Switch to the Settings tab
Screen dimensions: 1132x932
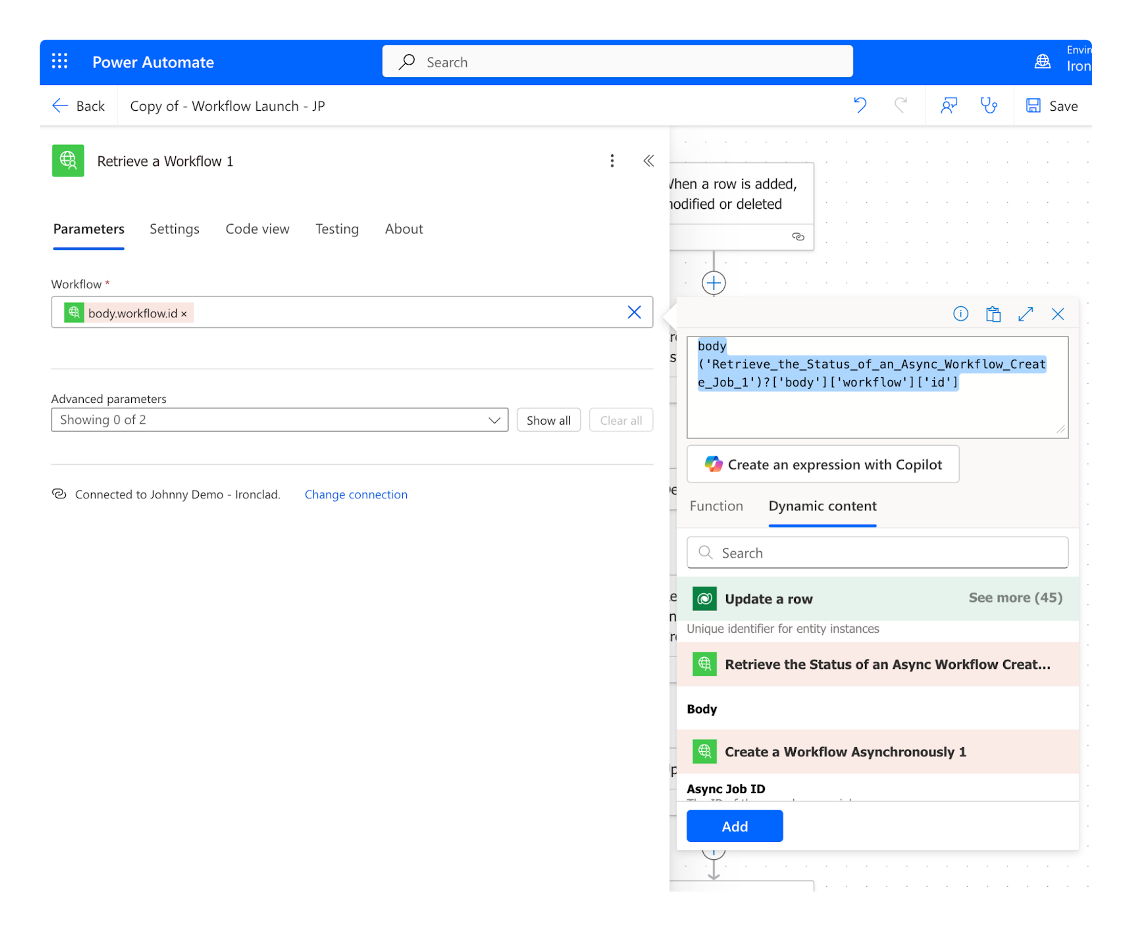pyautogui.click(x=174, y=229)
